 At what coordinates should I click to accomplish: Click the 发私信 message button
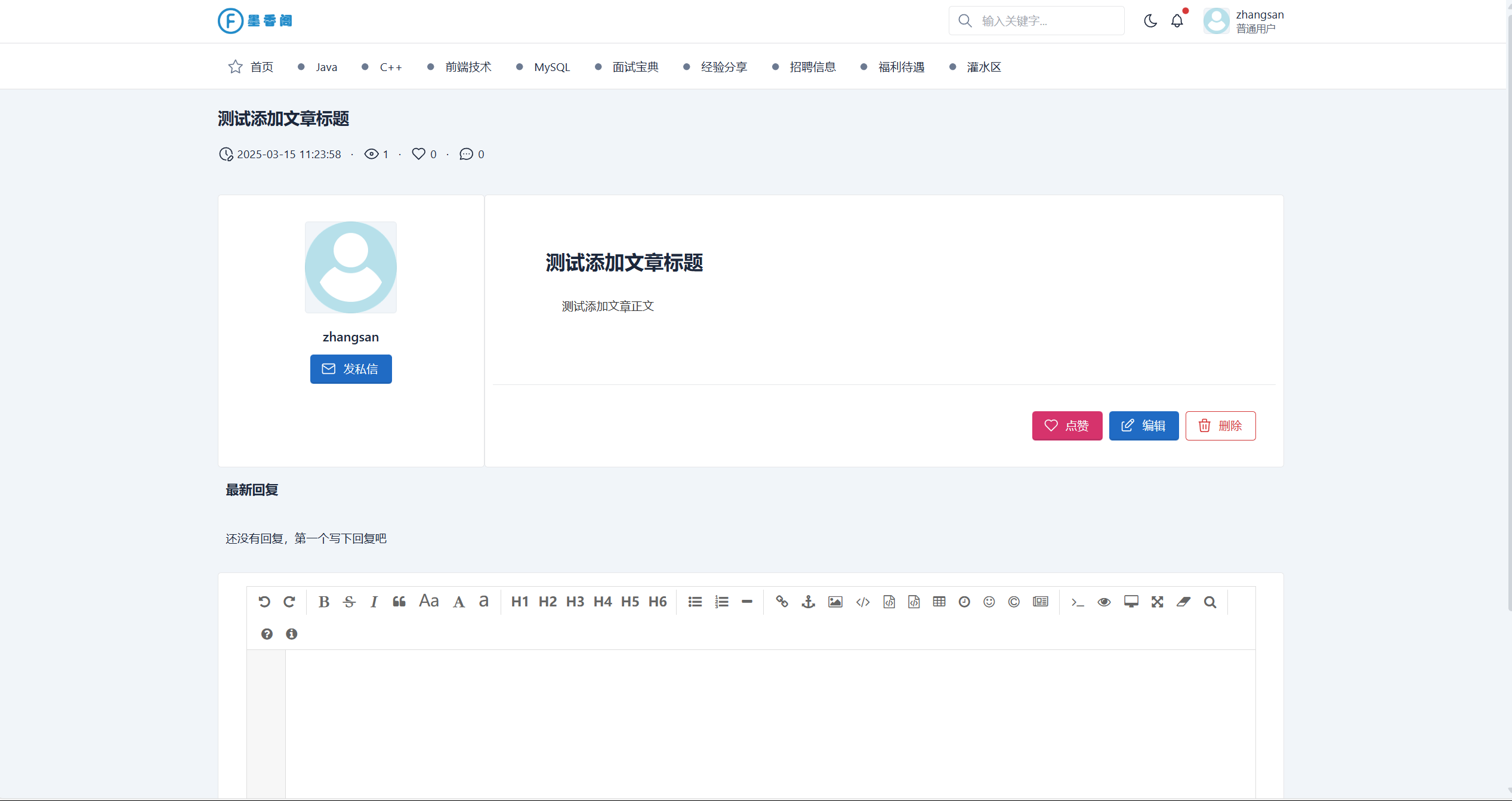(x=351, y=369)
